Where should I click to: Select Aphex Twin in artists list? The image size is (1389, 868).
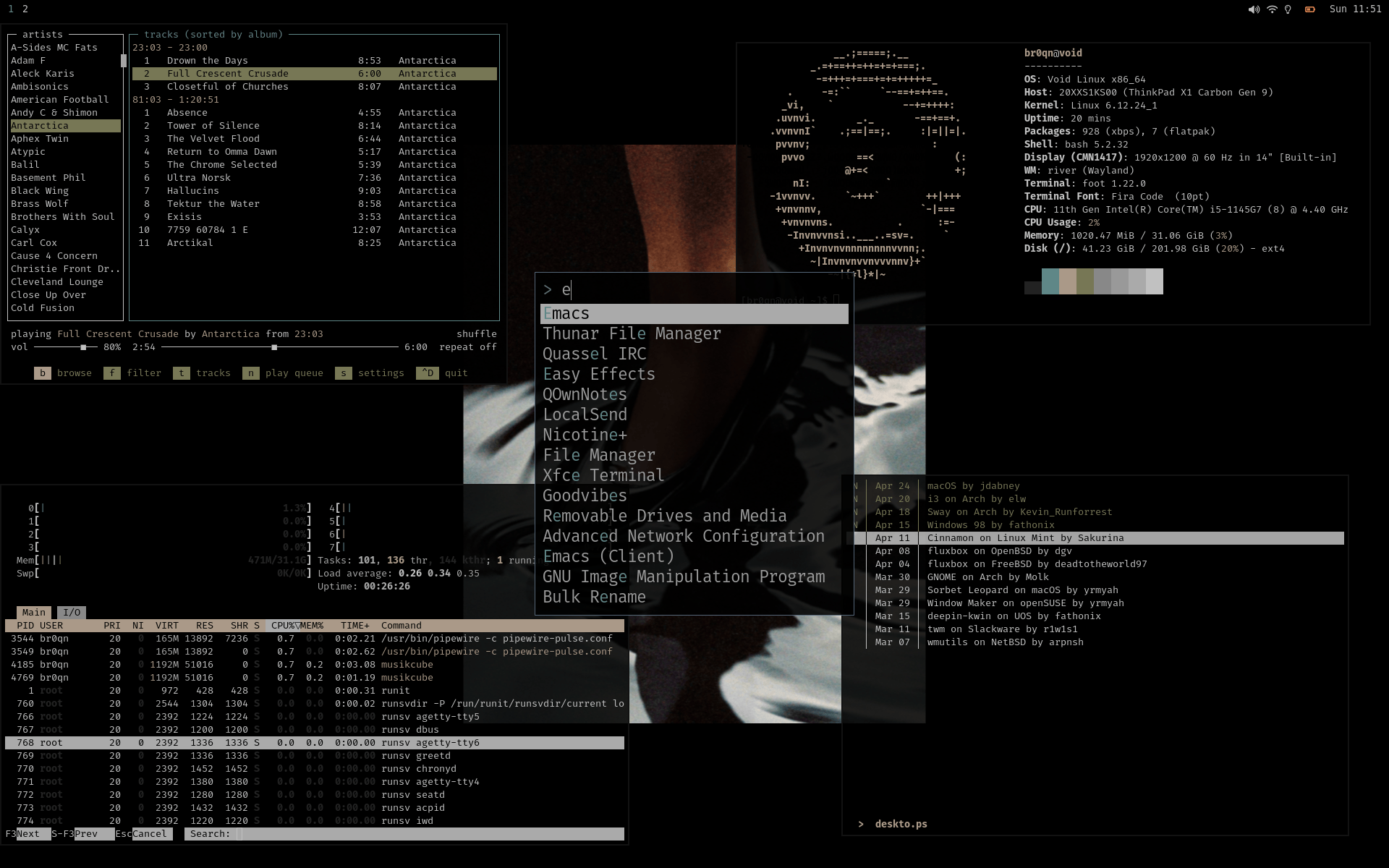pyautogui.click(x=40, y=139)
